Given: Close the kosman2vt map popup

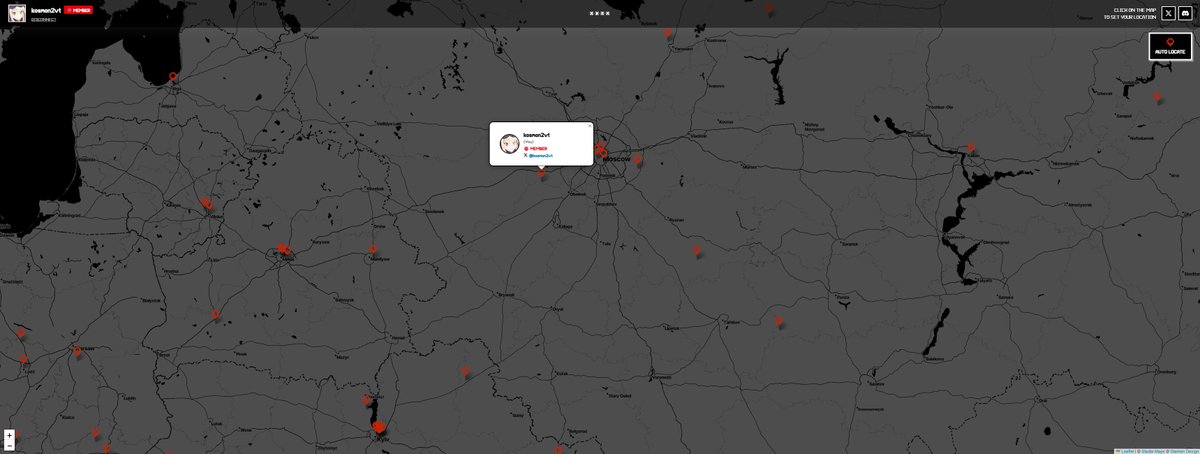Looking at the screenshot, I should pyautogui.click(x=589, y=127).
